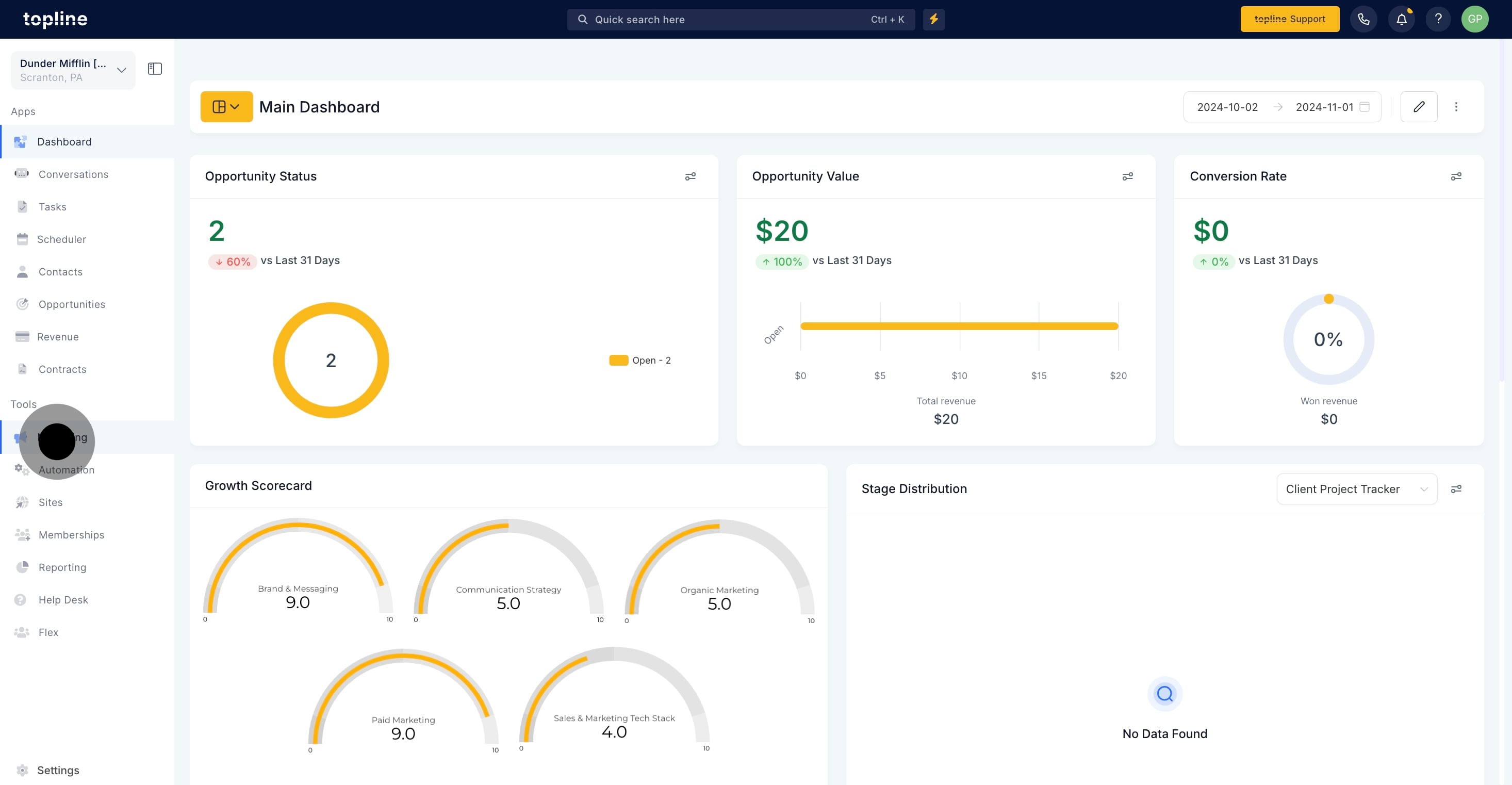1512x785 pixels.
Task: Open Settings at the sidebar bottom
Action: tap(58, 770)
